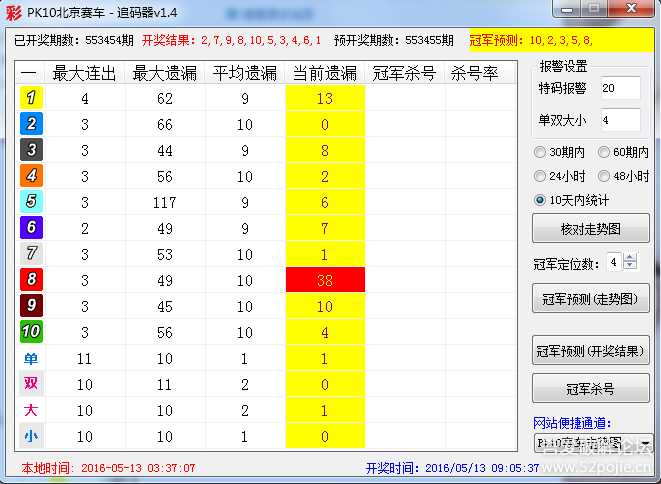Screen dimensions: 661x484
Task: Click the 开奖时间 status text
Action: click(x=452, y=468)
